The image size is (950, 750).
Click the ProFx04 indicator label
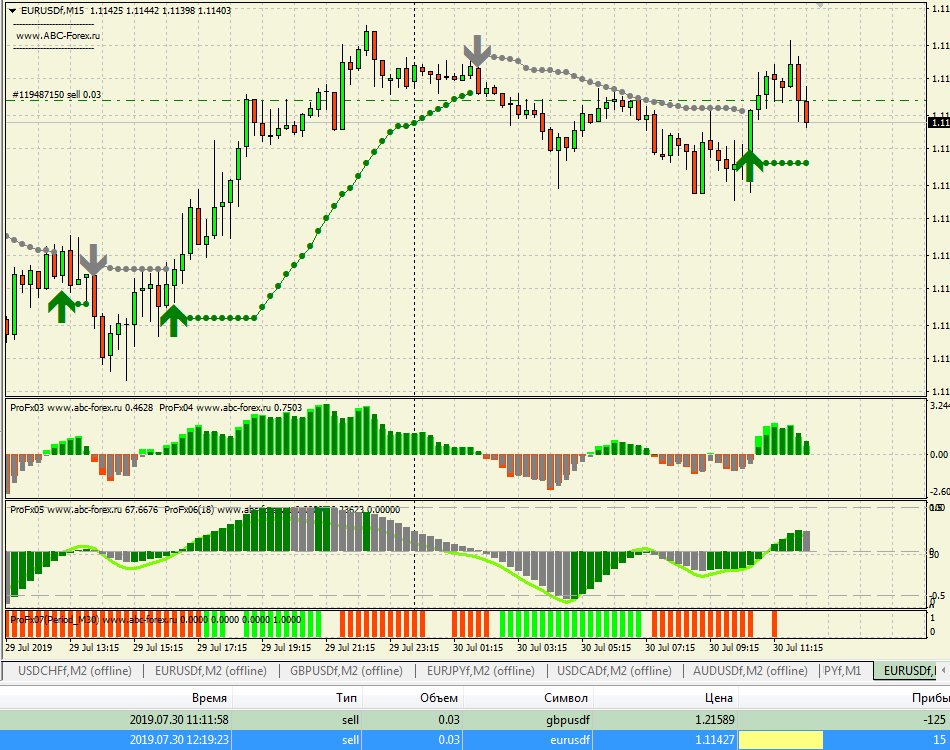coord(230,408)
